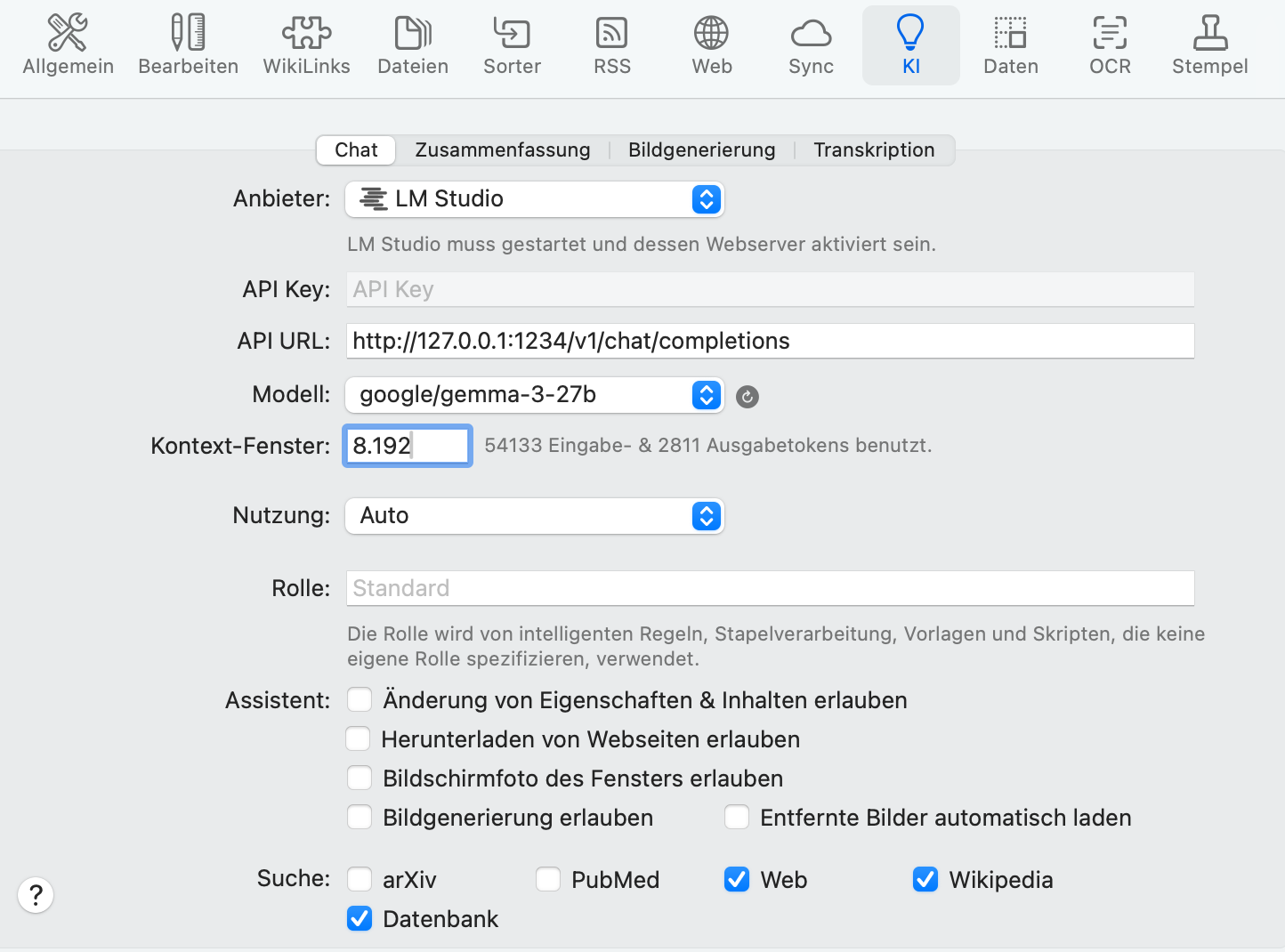Click the reload models icon beside Modell
Screen dimensions: 1285x952
[x=748, y=397]
